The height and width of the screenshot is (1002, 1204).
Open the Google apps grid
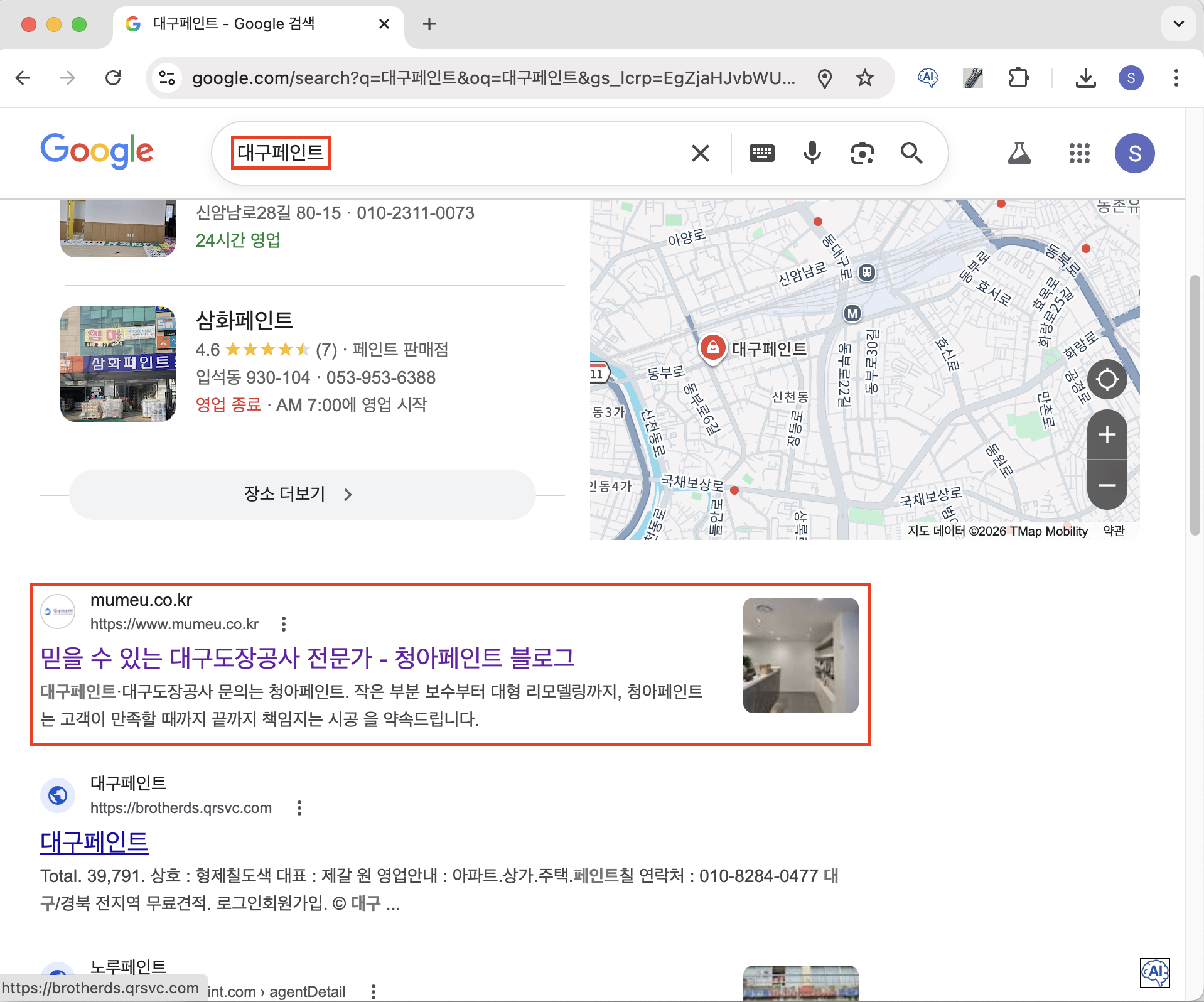pos(1079,153)
